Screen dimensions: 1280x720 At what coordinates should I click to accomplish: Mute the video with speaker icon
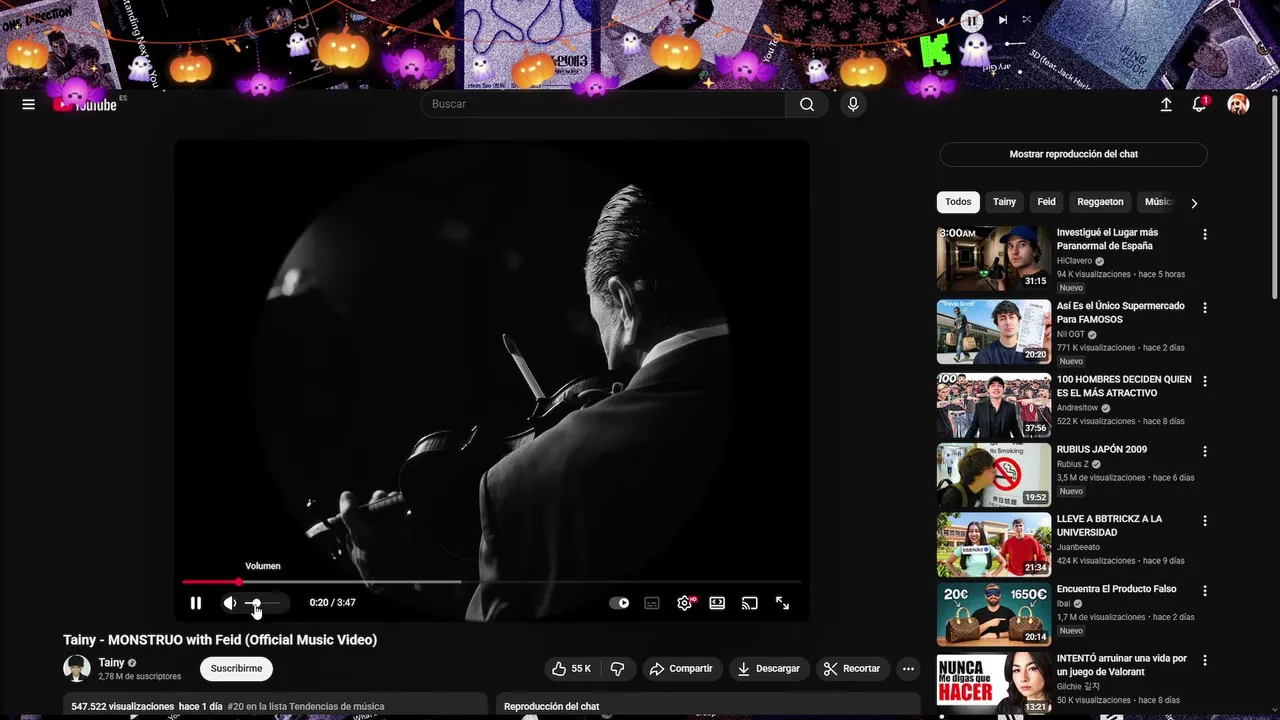pyautogui.click(x=230, y=603)
